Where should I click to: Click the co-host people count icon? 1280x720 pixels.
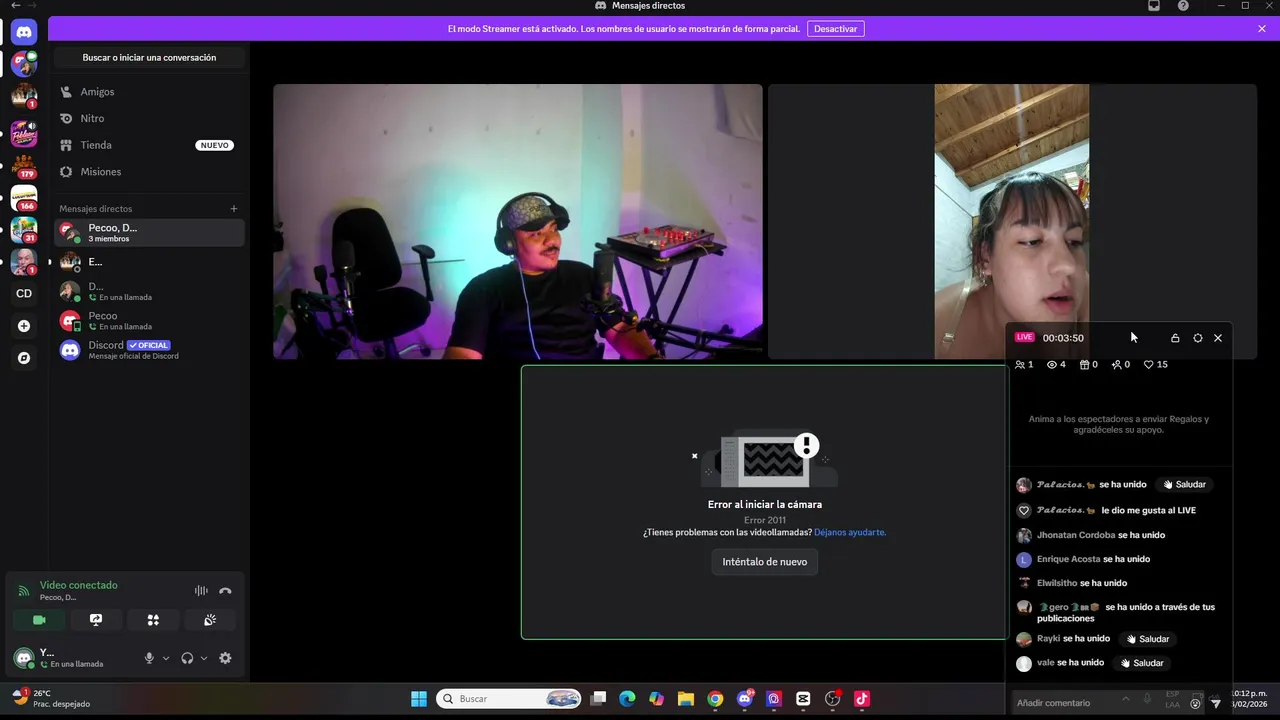click(x=1024, y=365)
